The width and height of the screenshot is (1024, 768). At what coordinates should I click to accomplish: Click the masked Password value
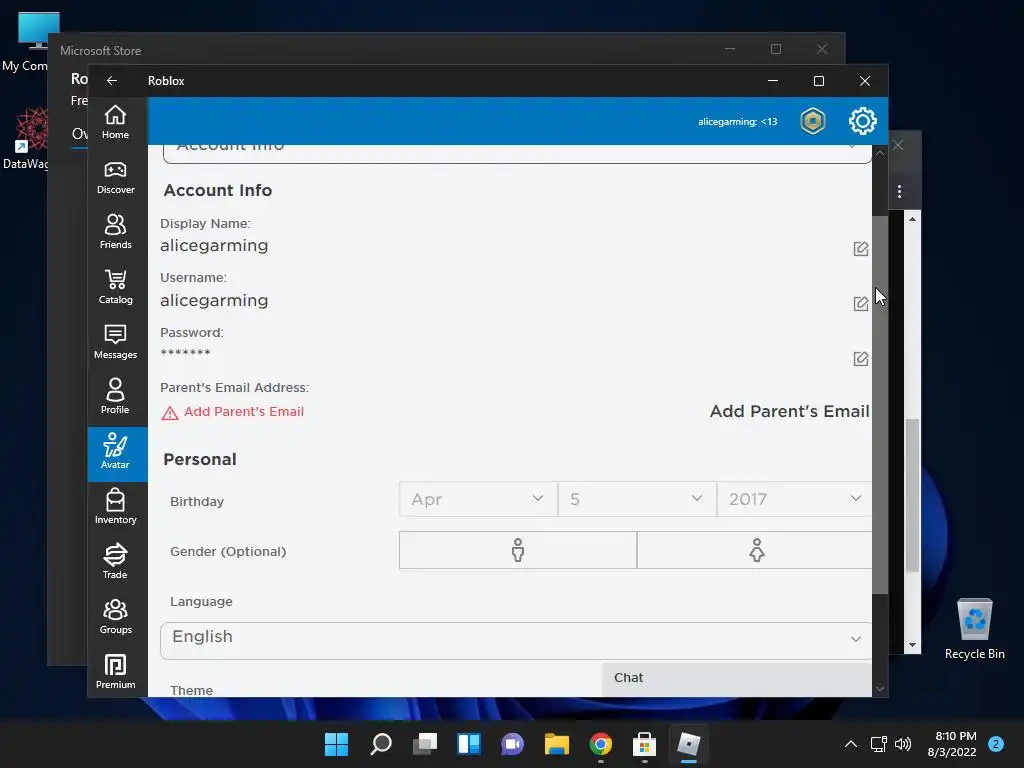[x=185, y=353]
